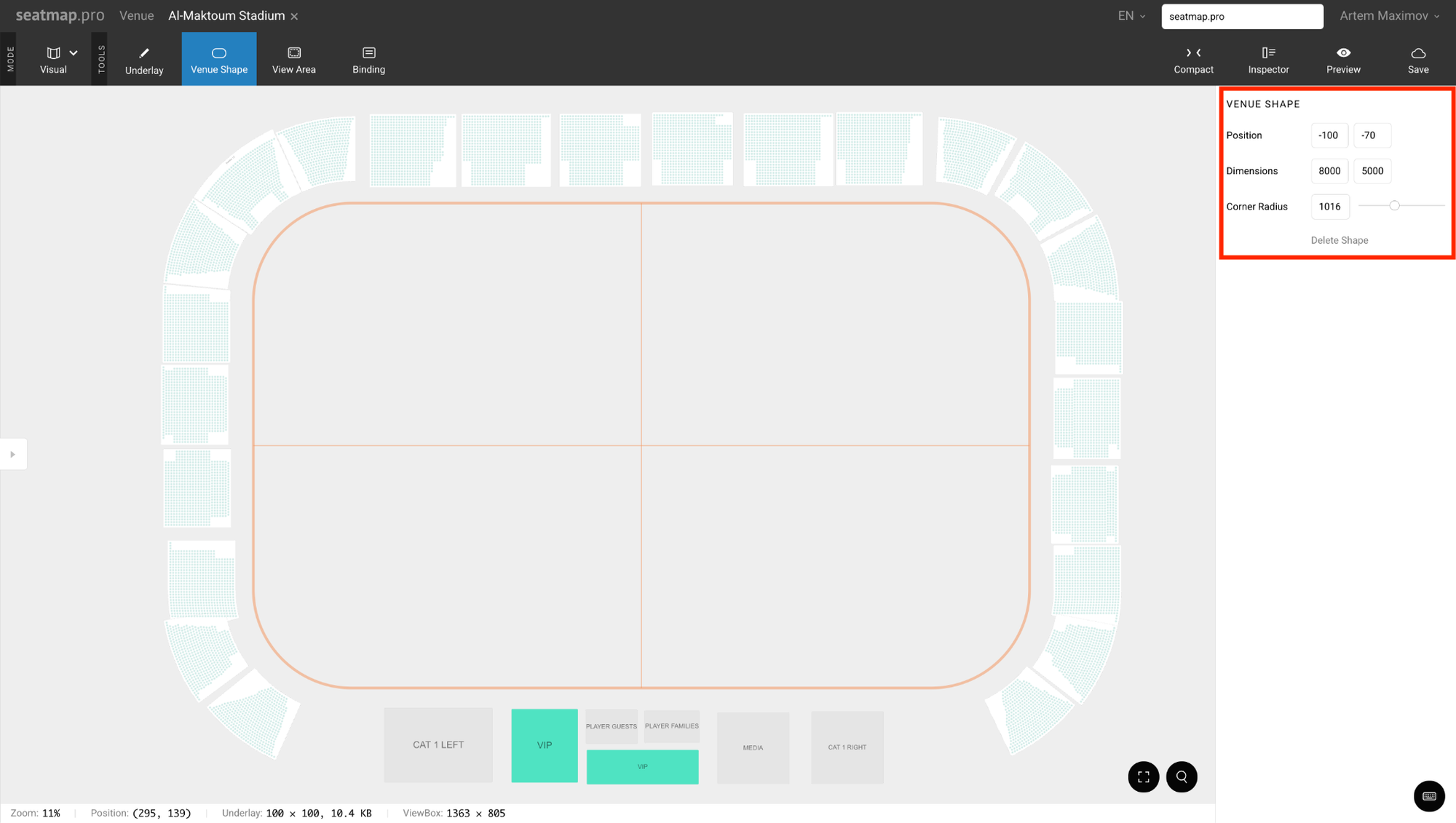Adjust the Corner Radius slider handle
Image resolution: width=1456 pixels, height=823 pixels.
click(x=1394, y=206)
